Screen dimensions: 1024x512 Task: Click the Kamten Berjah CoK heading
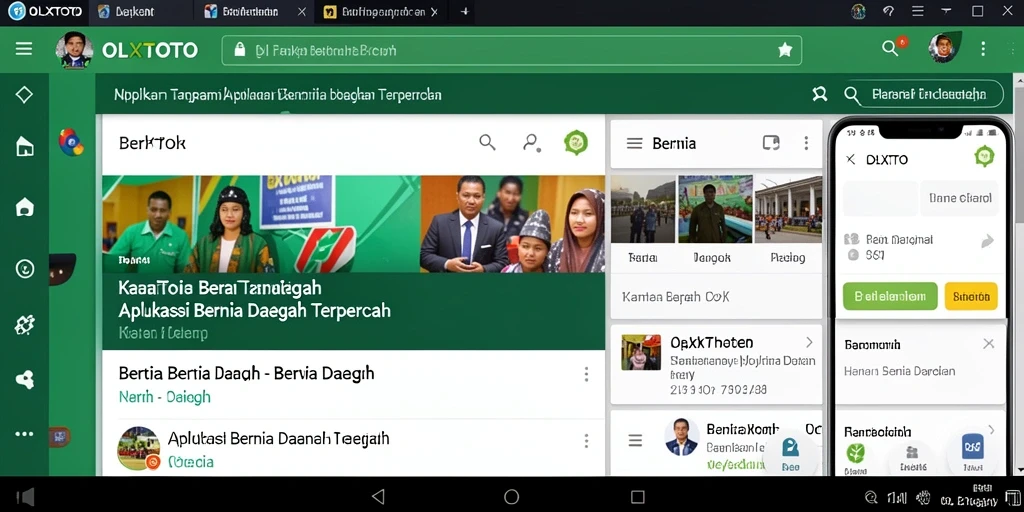coord(676,296)
